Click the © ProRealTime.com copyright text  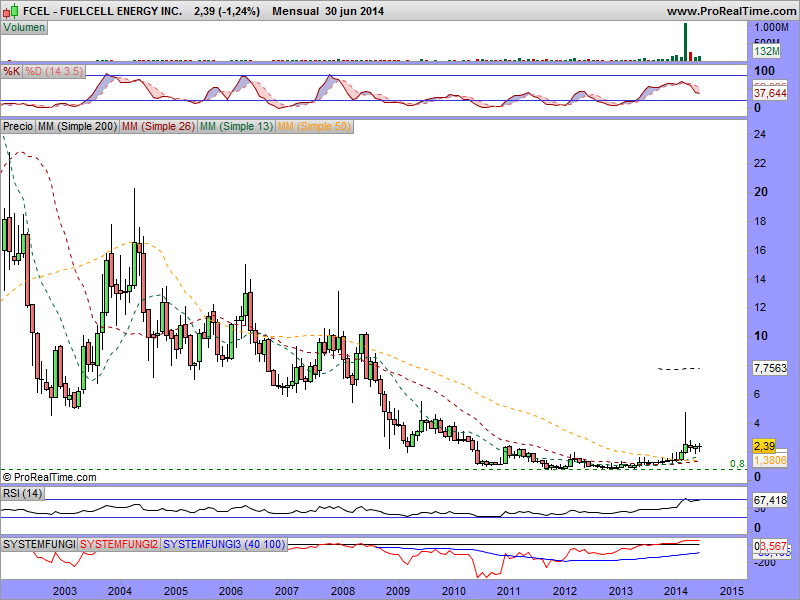tap(49, 478)
